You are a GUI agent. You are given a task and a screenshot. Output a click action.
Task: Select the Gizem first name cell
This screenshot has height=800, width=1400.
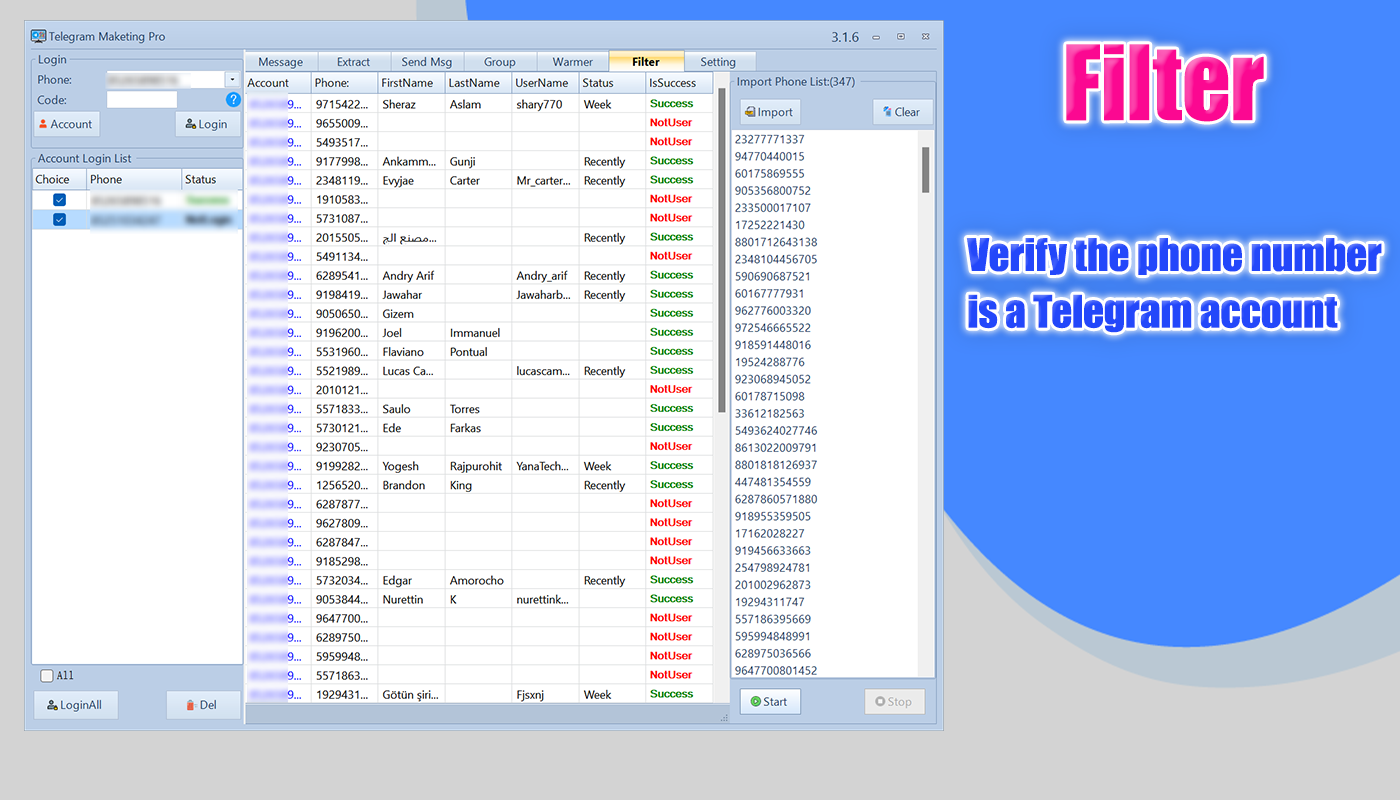(x=412, y=314)
